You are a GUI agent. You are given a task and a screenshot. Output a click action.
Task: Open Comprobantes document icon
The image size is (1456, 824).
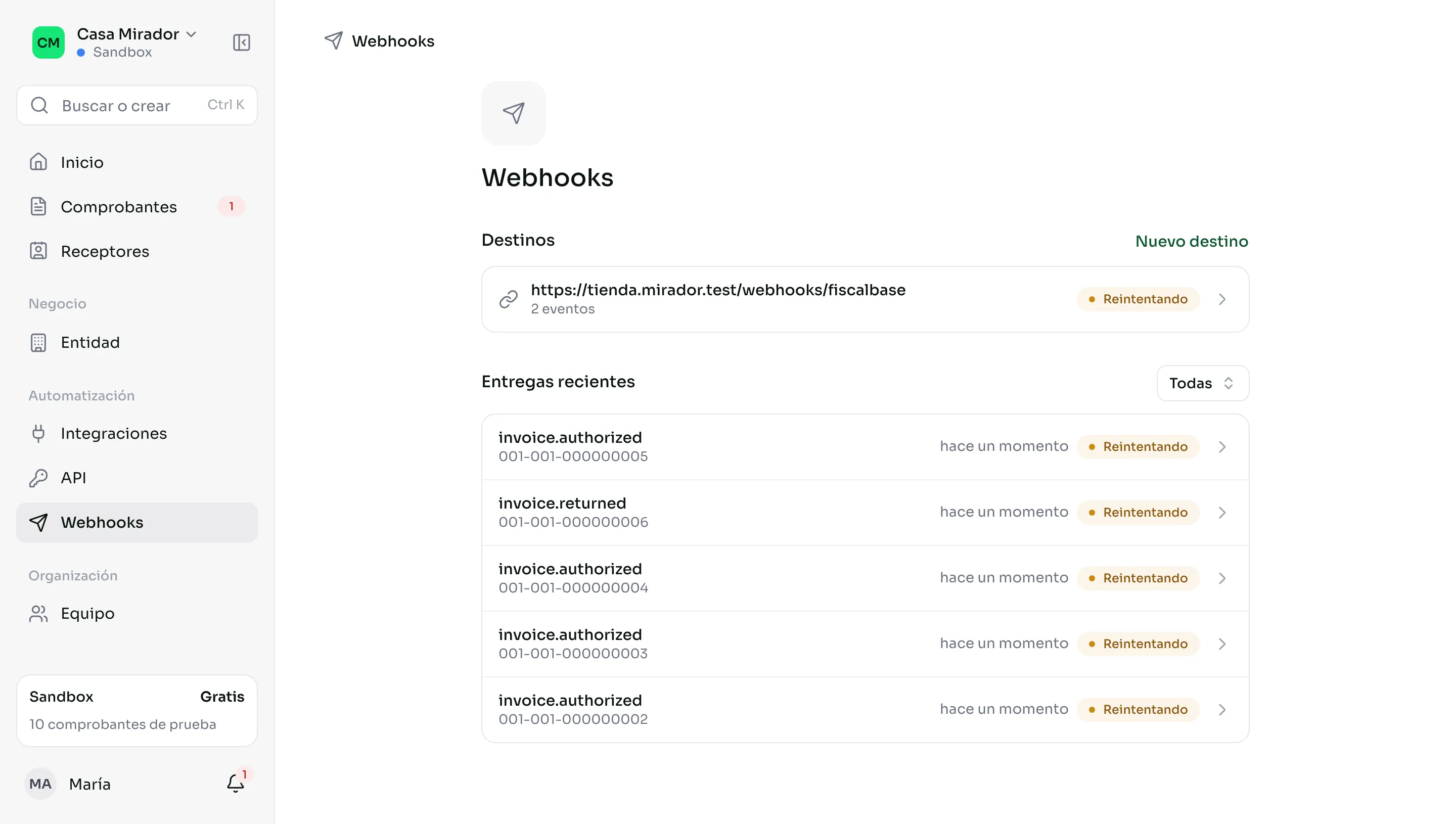(x=38, y=207)
